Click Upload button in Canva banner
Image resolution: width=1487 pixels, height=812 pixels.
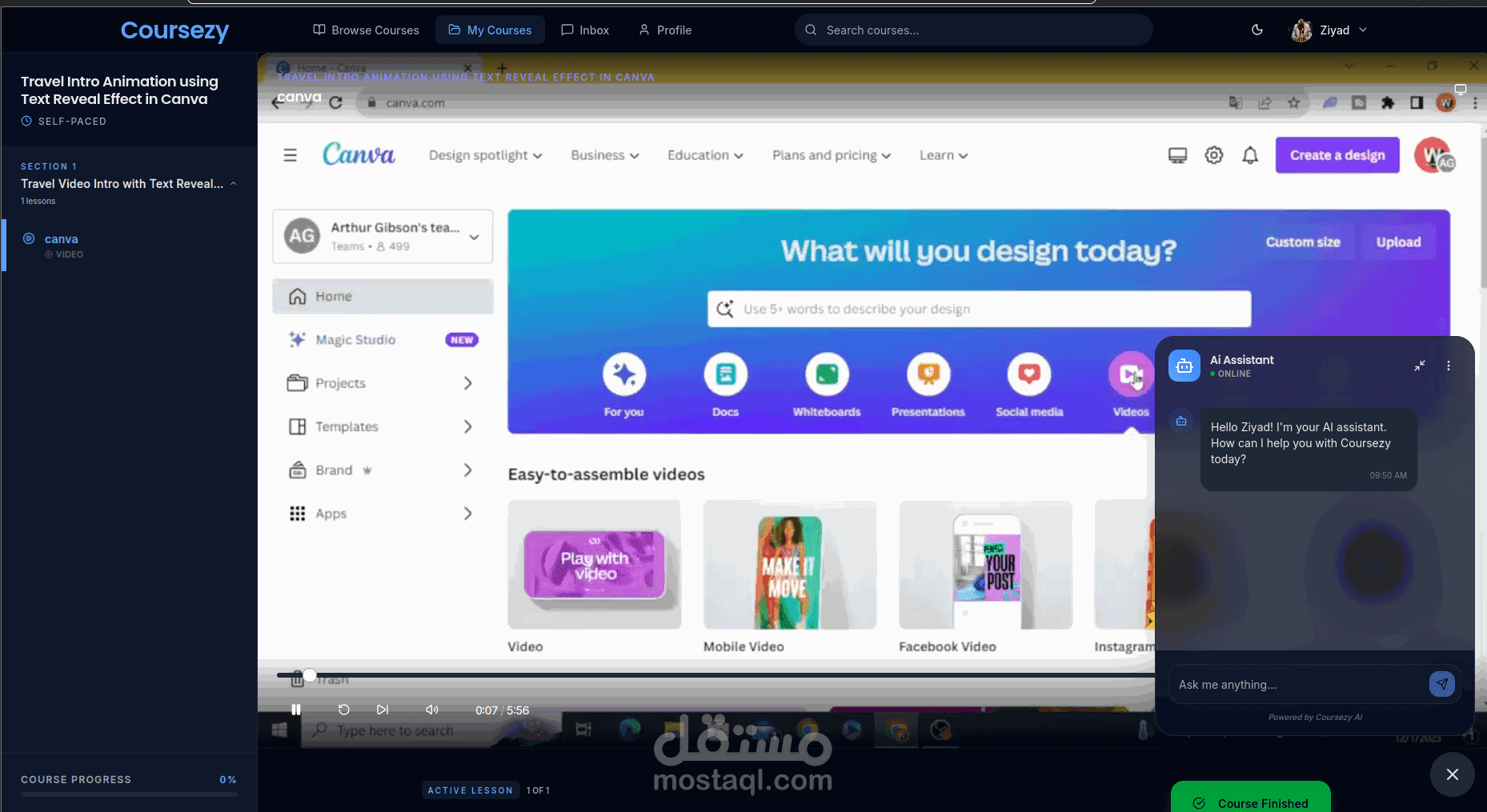click(1399, 242)
